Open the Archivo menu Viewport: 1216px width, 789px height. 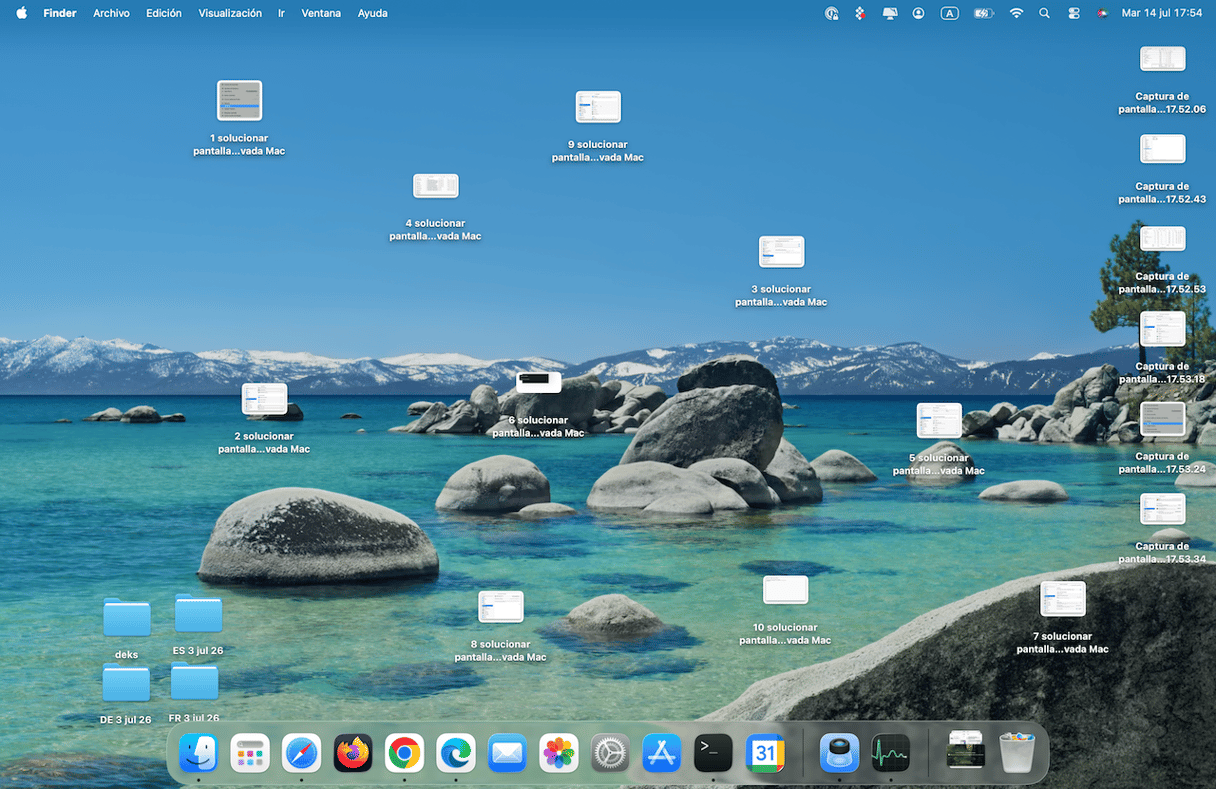click(111, 13)
